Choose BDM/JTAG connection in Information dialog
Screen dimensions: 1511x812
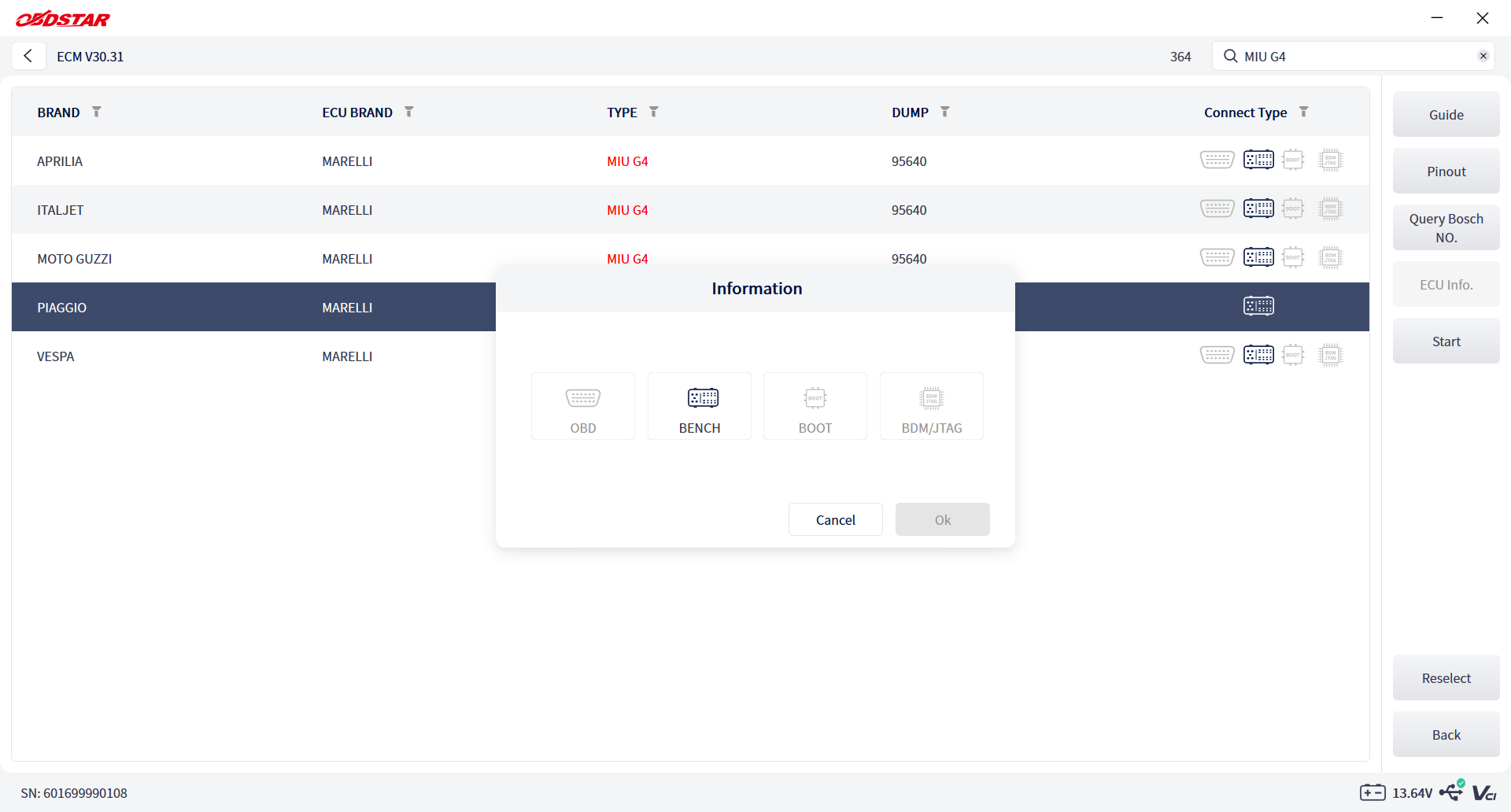pyautogui.click(x=932, y=406)
